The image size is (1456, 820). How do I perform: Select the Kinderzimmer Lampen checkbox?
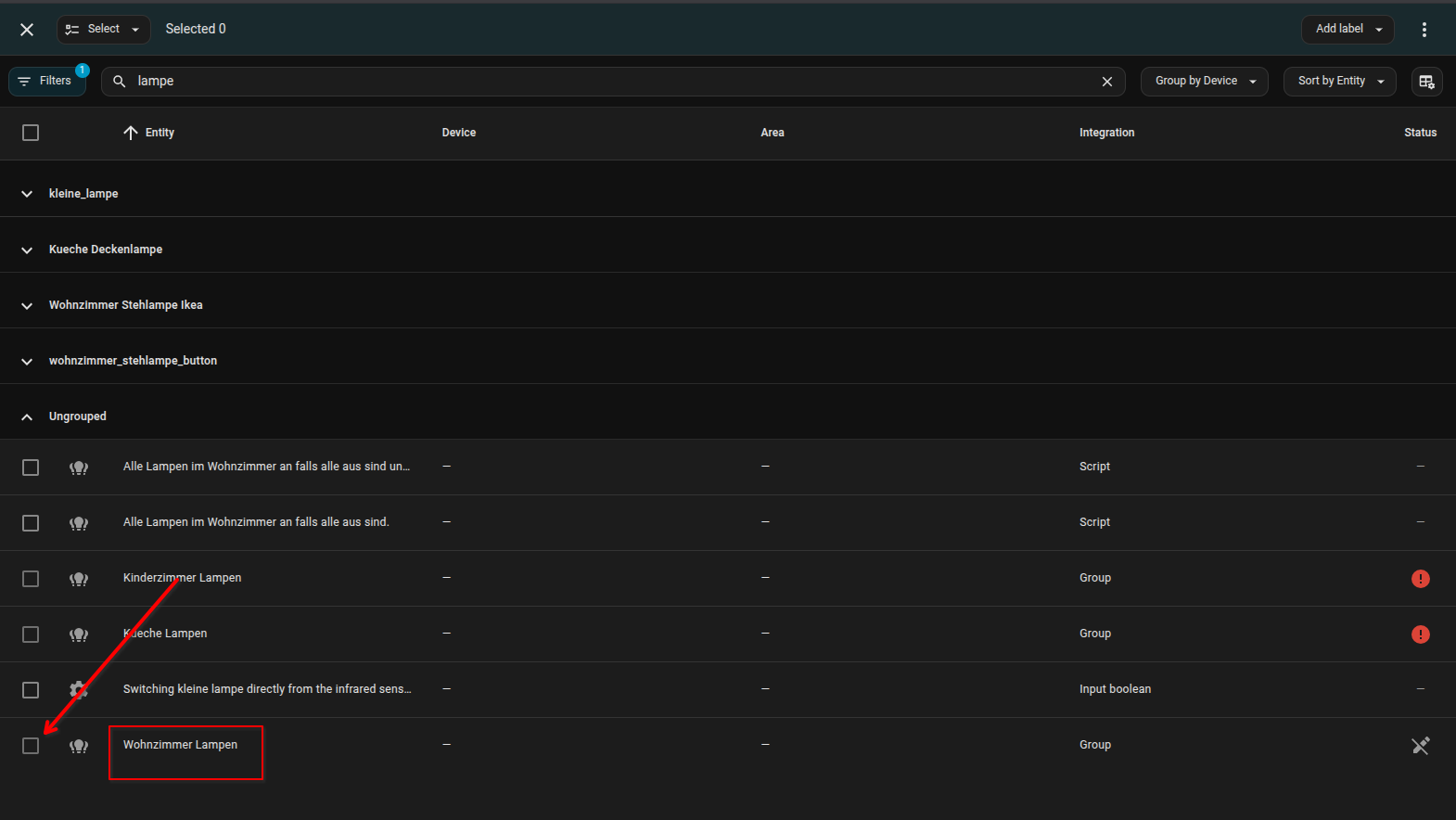pos(31,579)
